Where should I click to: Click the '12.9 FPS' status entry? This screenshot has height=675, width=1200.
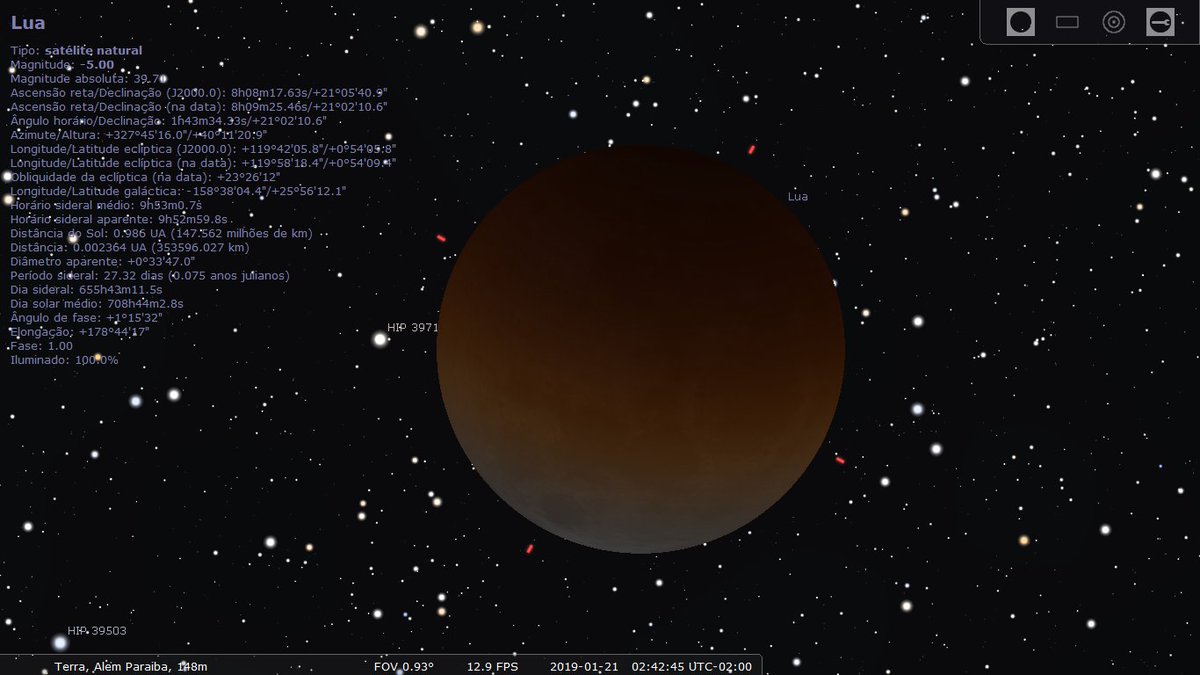492,666
